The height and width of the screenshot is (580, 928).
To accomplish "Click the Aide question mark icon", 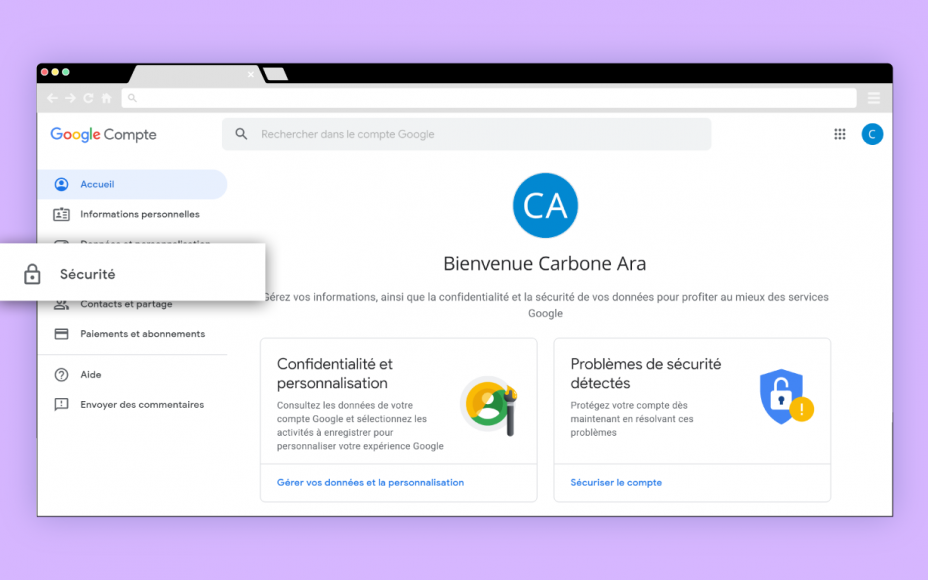I will (x=62, y=375).
